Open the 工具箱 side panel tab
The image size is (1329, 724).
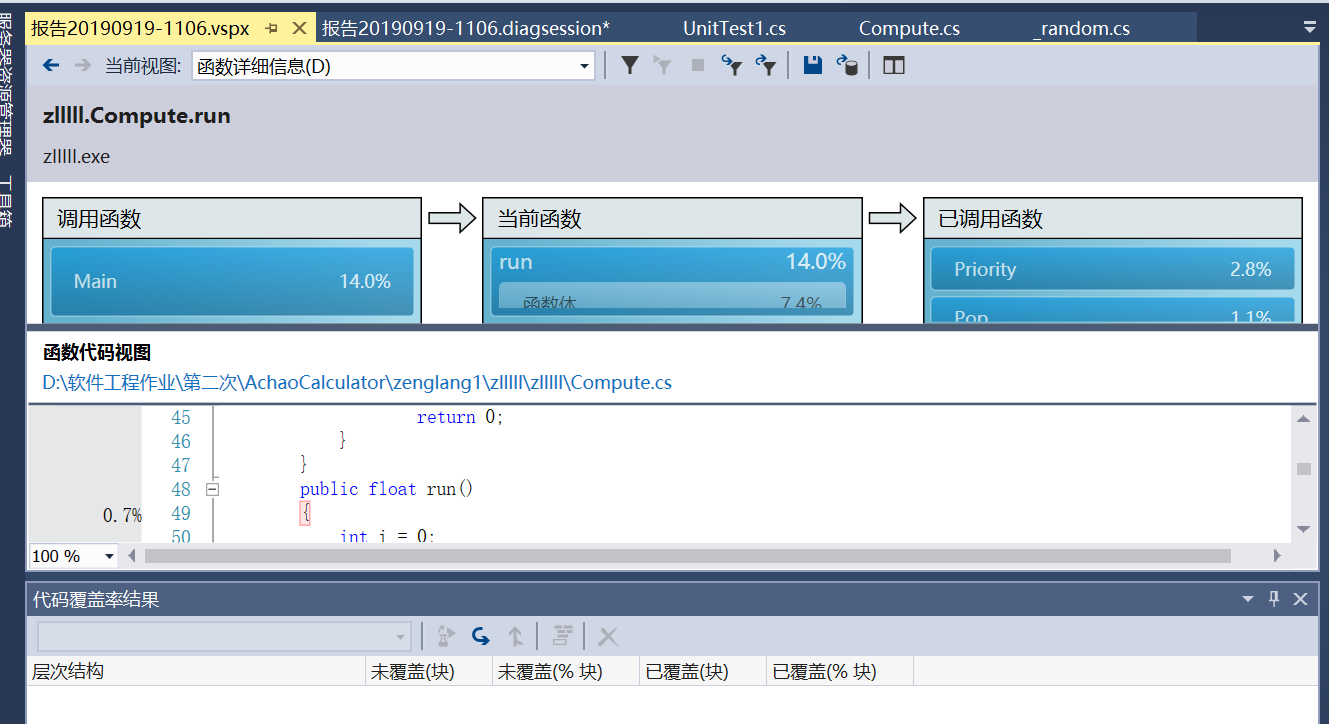click(x=7, y=202)
